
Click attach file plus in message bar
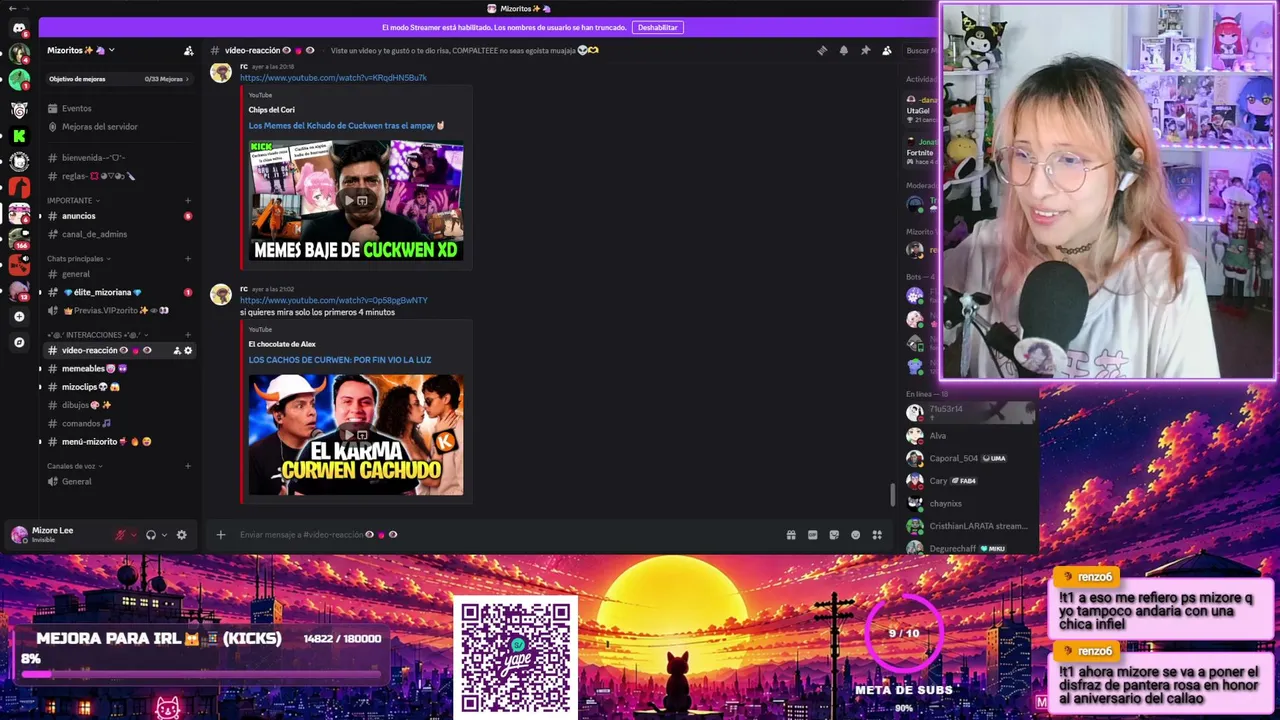[x=221, y=535]
